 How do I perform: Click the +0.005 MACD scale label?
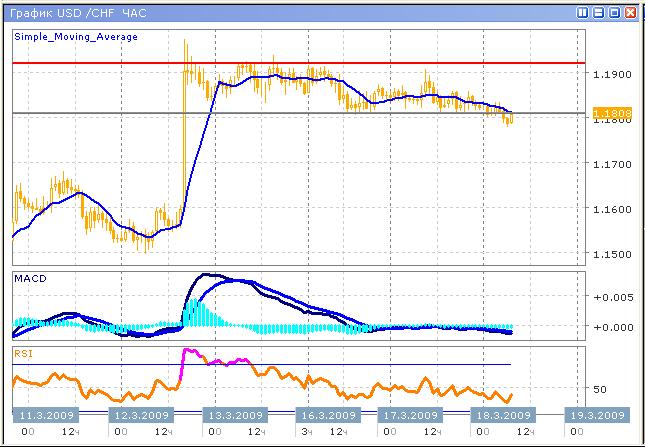(612, 297)
